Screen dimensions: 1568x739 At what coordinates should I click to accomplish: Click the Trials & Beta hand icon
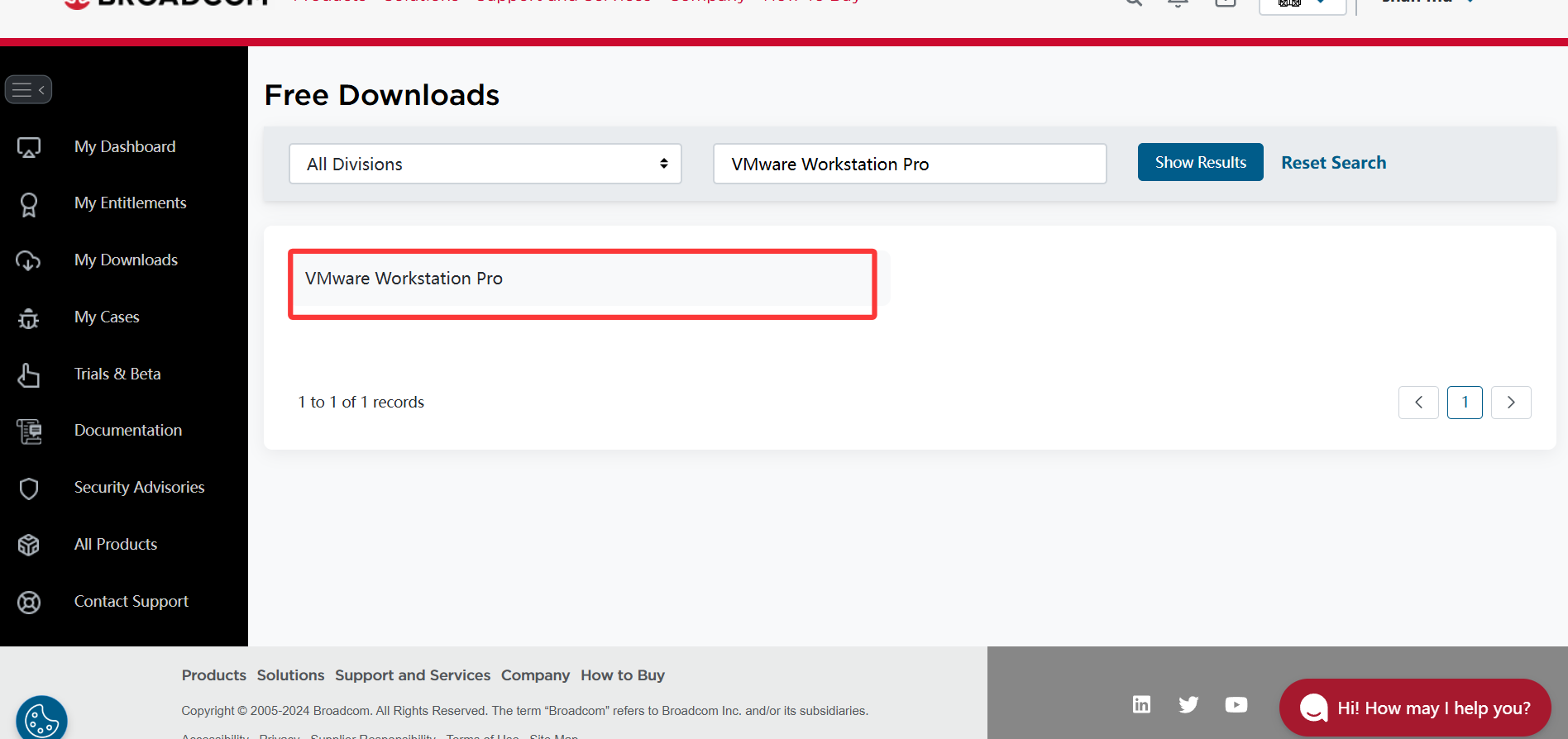29,374
